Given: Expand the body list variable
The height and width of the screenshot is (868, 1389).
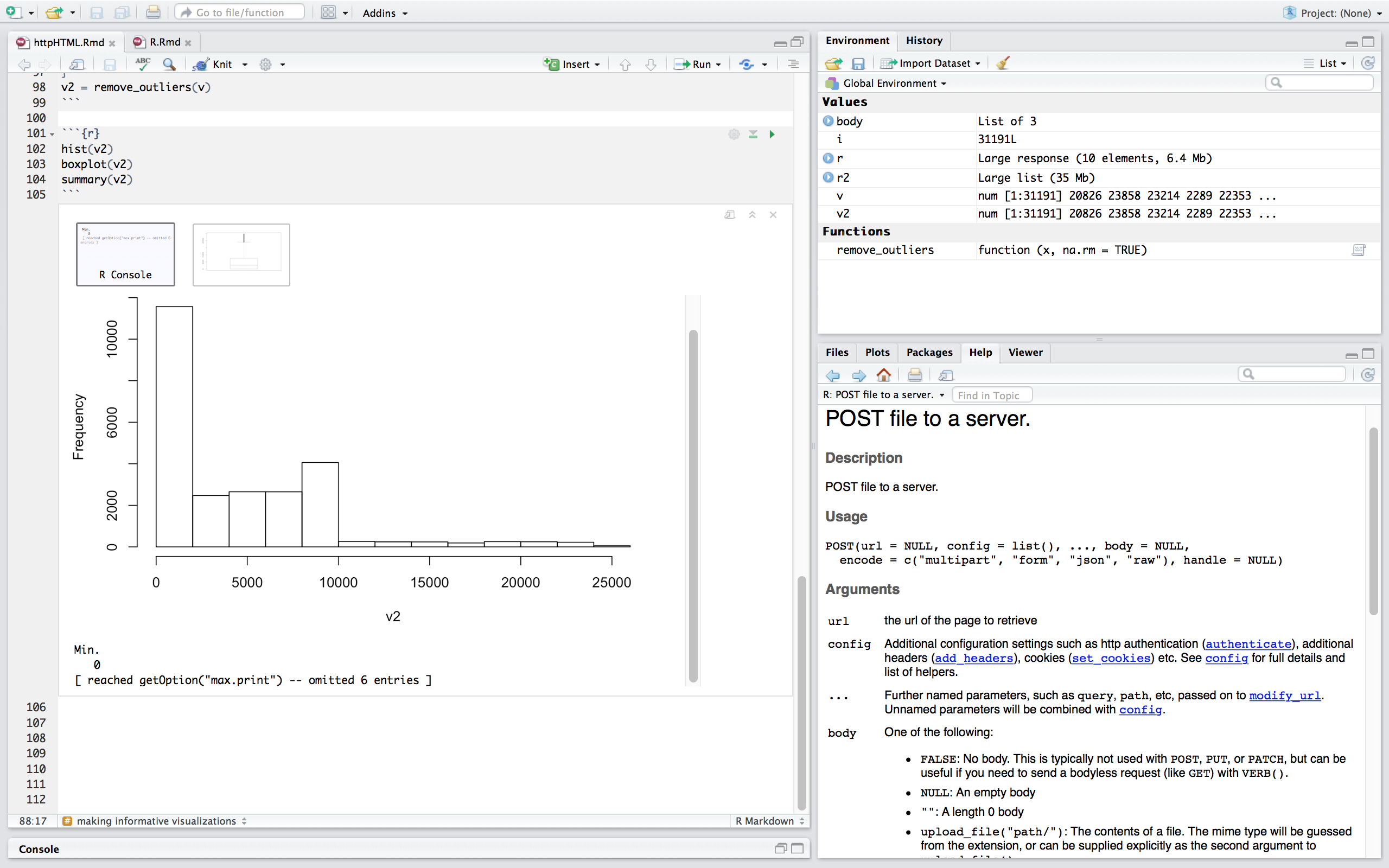Looking at the screenshot, I should click(828, 121).
